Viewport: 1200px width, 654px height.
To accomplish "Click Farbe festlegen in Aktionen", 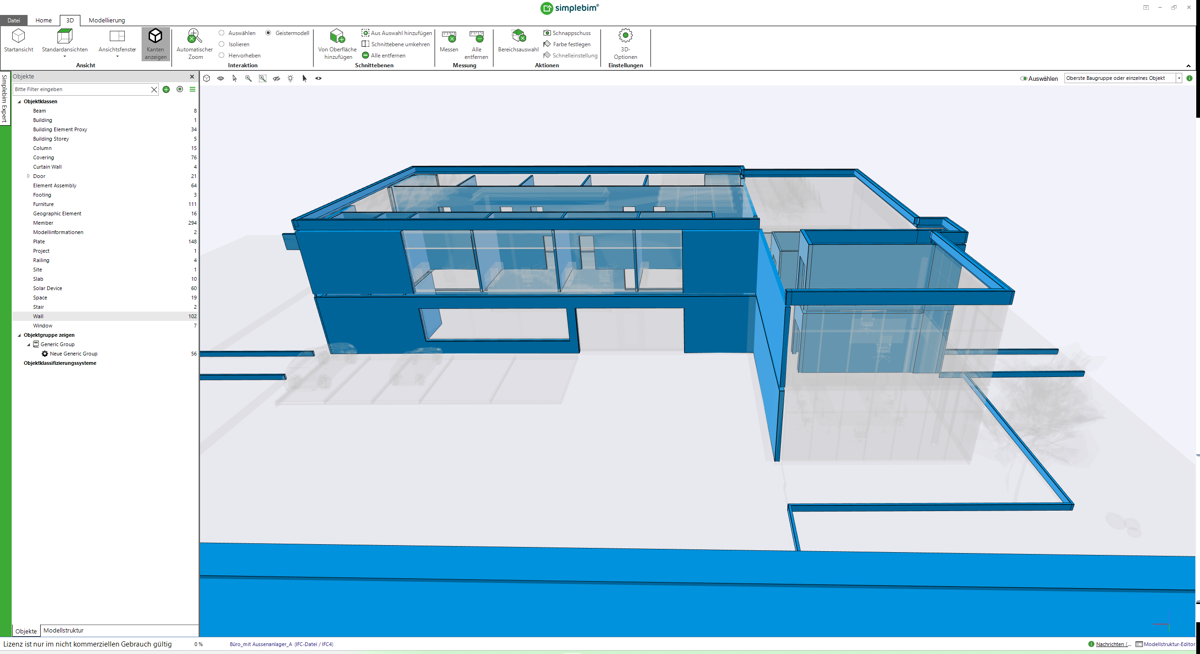I will (567, 44).
